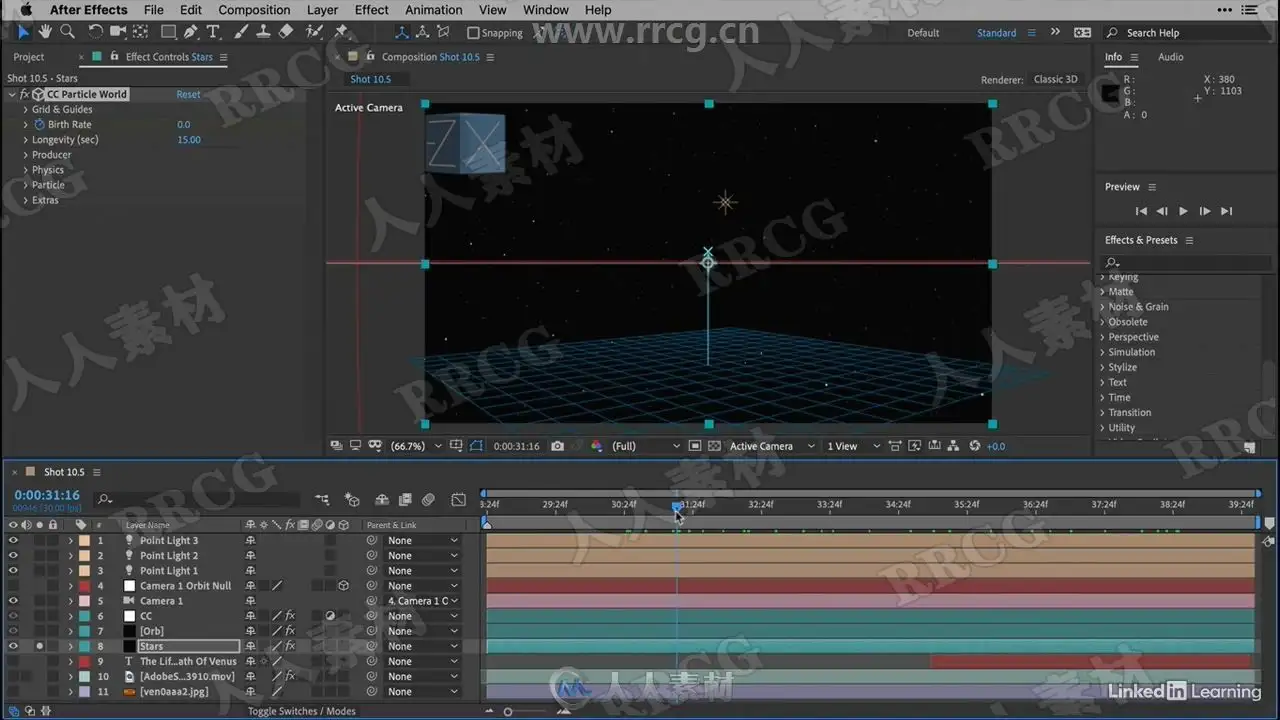Image resolution: width=1280 pixels, height=720 pixels.
Task: Click the teal label color of Stars layer
Action: (x=85, y=647)
